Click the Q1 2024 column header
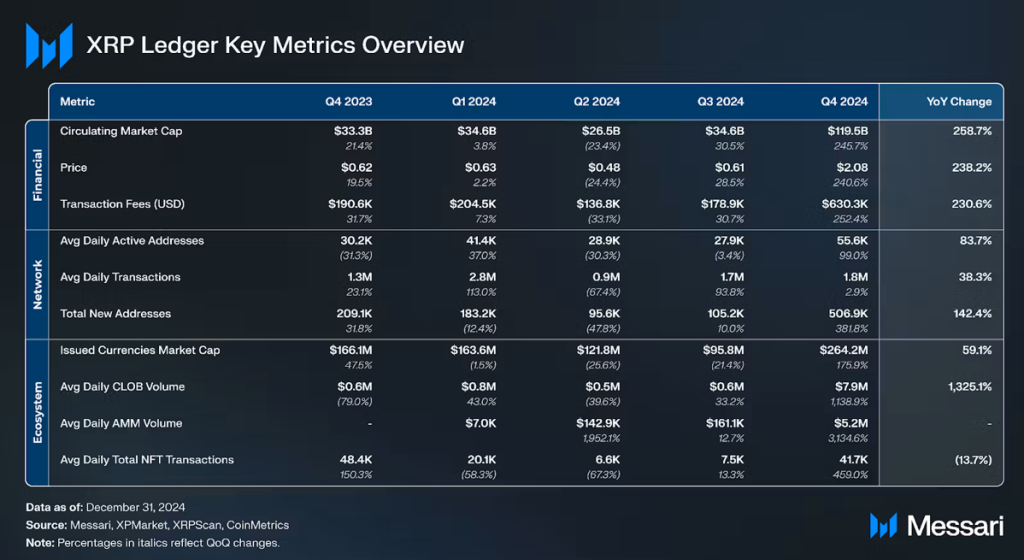Viewport: 1024px width, 560px height. (x=473, y=102)
